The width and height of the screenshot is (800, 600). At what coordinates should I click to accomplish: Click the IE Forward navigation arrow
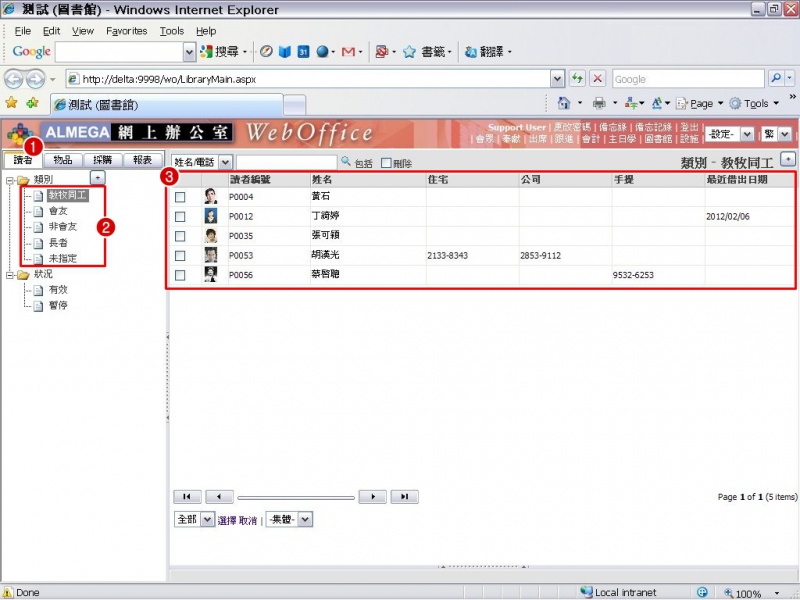click(x=35, y=79)
